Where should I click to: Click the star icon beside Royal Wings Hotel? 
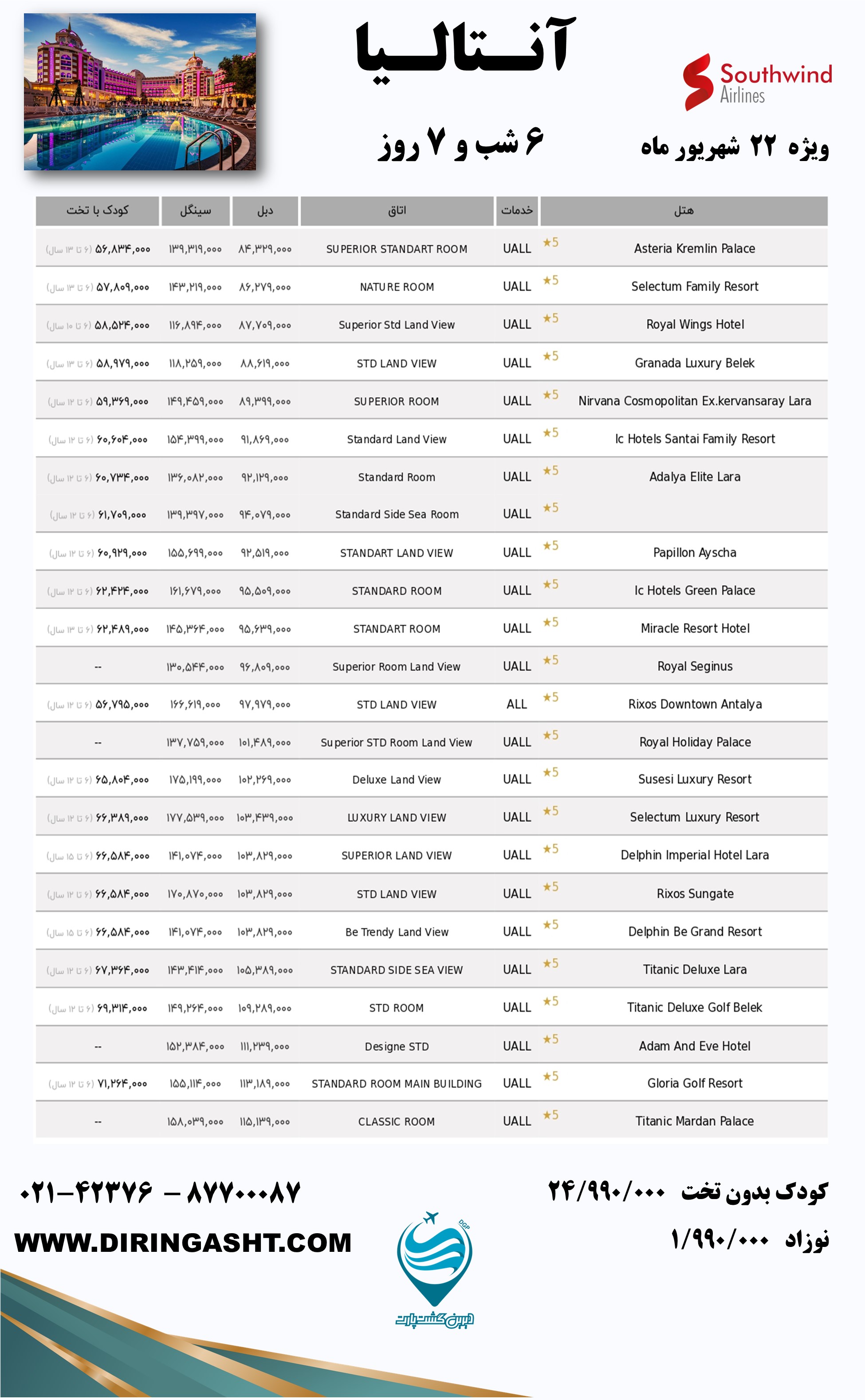(x=550, y=318)
